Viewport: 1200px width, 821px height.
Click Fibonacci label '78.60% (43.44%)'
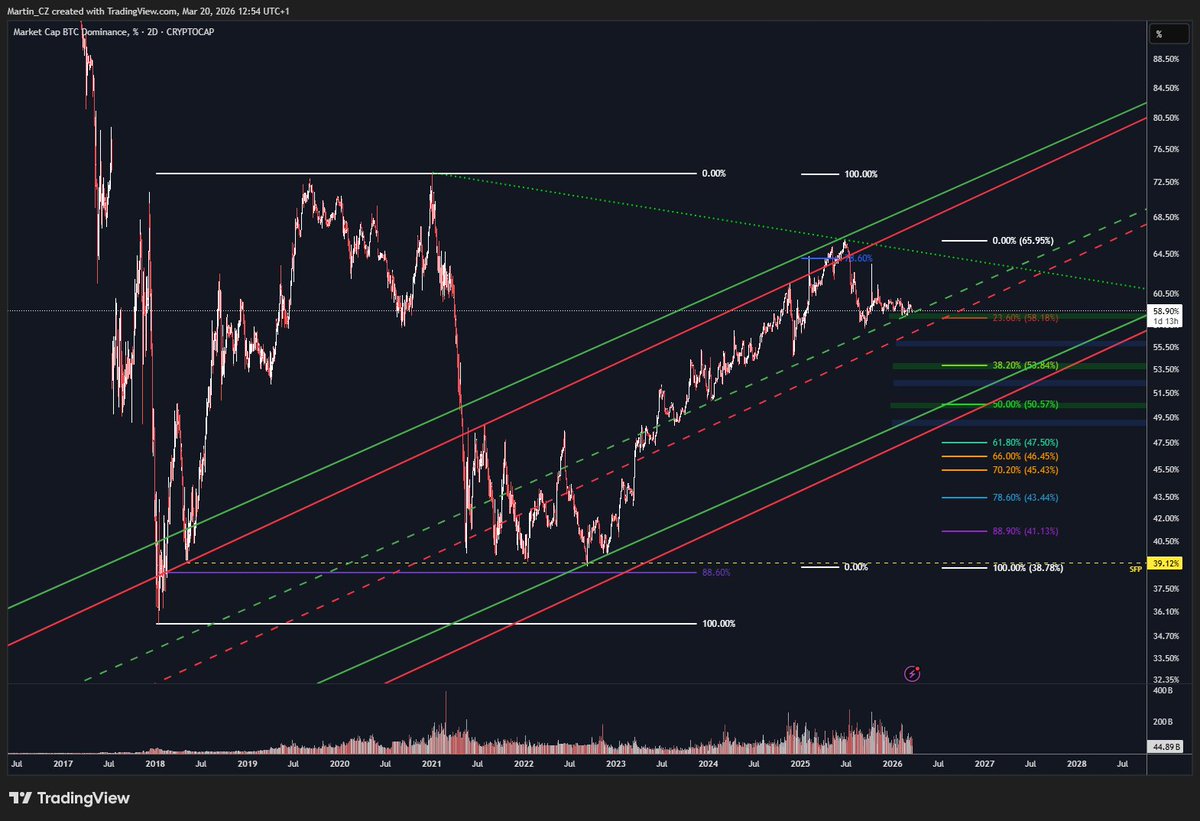pos(1024,497)
